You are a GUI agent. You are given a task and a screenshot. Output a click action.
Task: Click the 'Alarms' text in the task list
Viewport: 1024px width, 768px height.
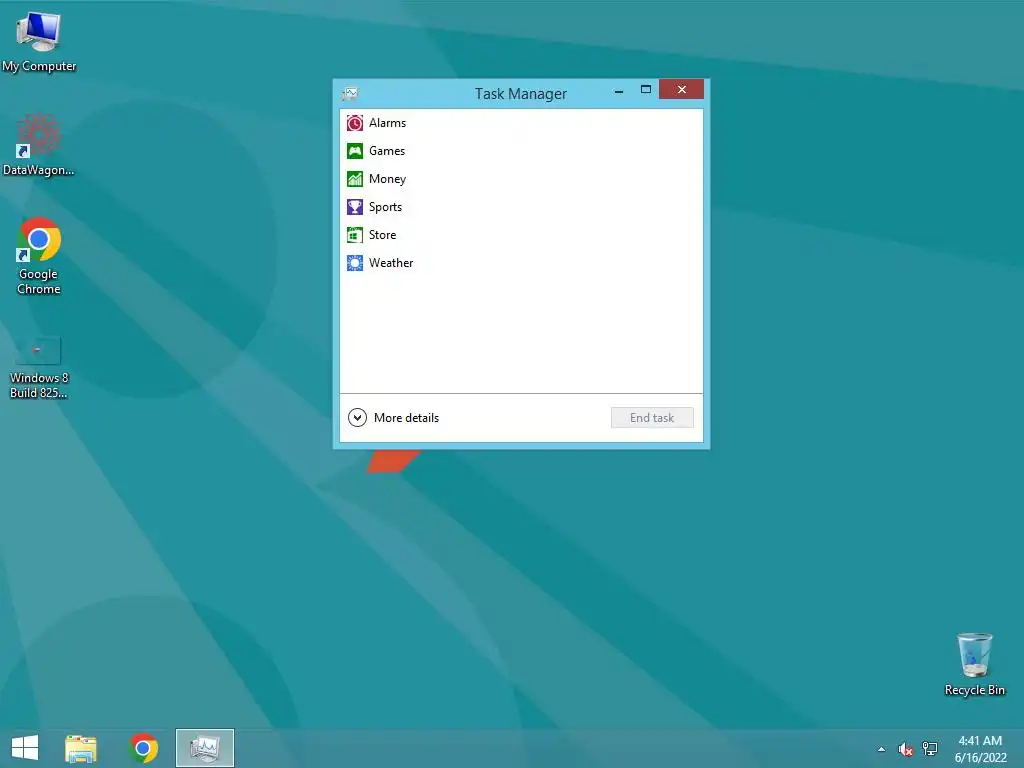click(x=387, y=123)
